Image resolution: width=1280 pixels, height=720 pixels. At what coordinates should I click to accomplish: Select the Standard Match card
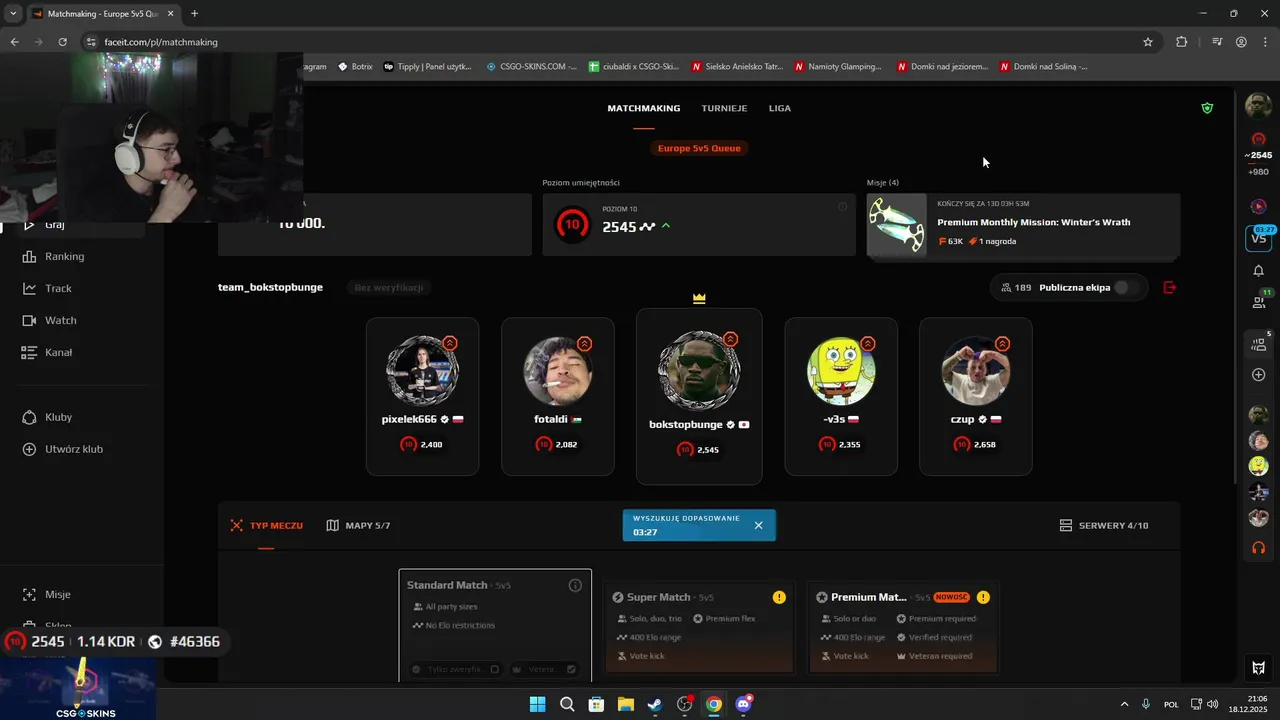(495, 626)
